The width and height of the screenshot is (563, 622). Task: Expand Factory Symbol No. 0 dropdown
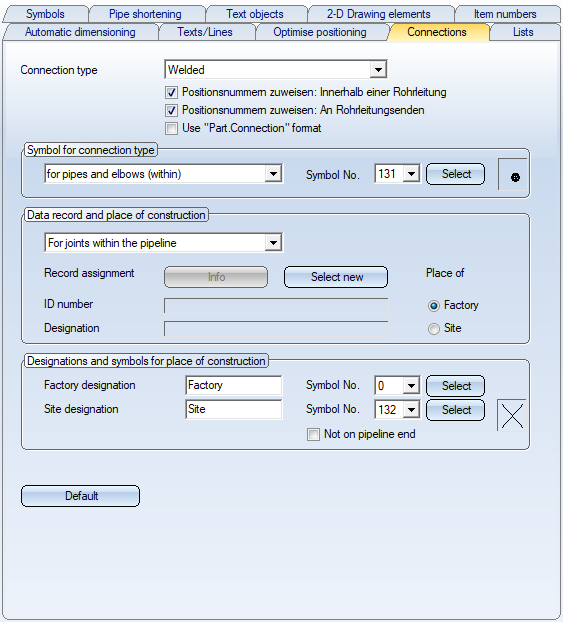[x=411, y=386]
